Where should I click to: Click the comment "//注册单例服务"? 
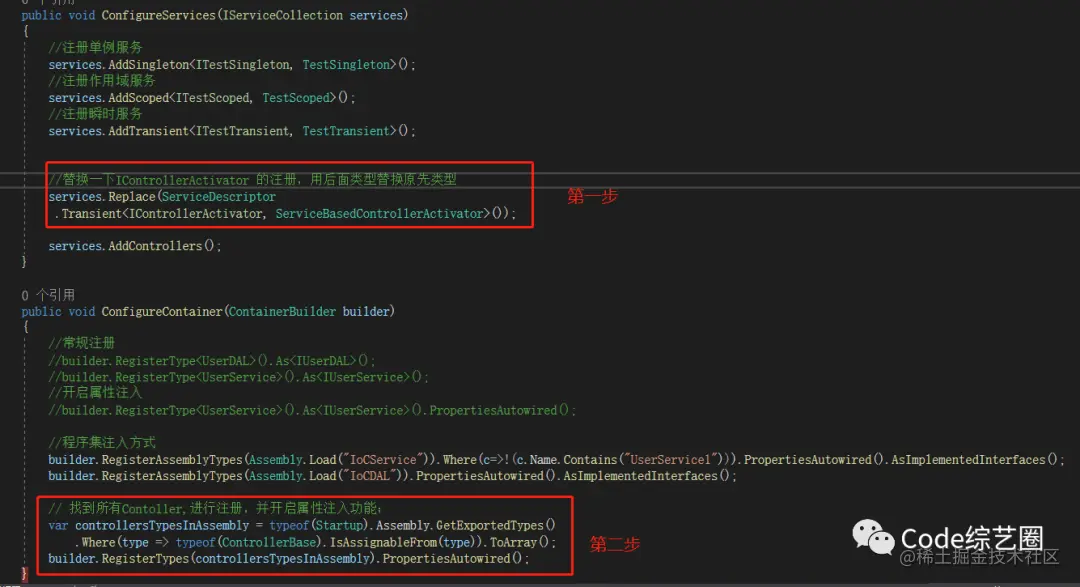[x=95, y=48]
